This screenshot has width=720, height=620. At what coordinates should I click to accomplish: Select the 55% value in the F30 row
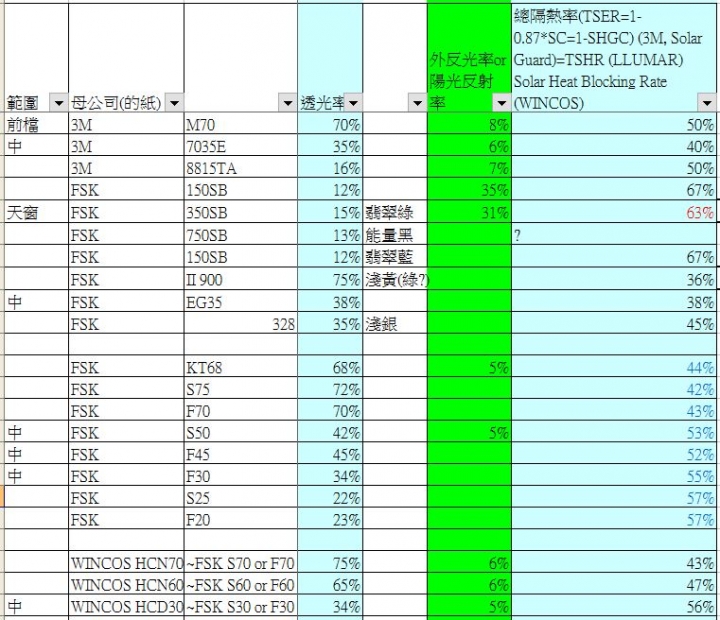[613, 475]
